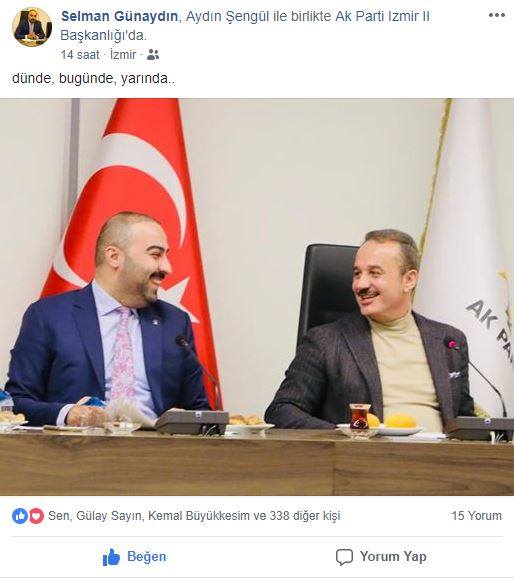
Task: Click the red heart reaction icon
Action: [x=36, y=516]
